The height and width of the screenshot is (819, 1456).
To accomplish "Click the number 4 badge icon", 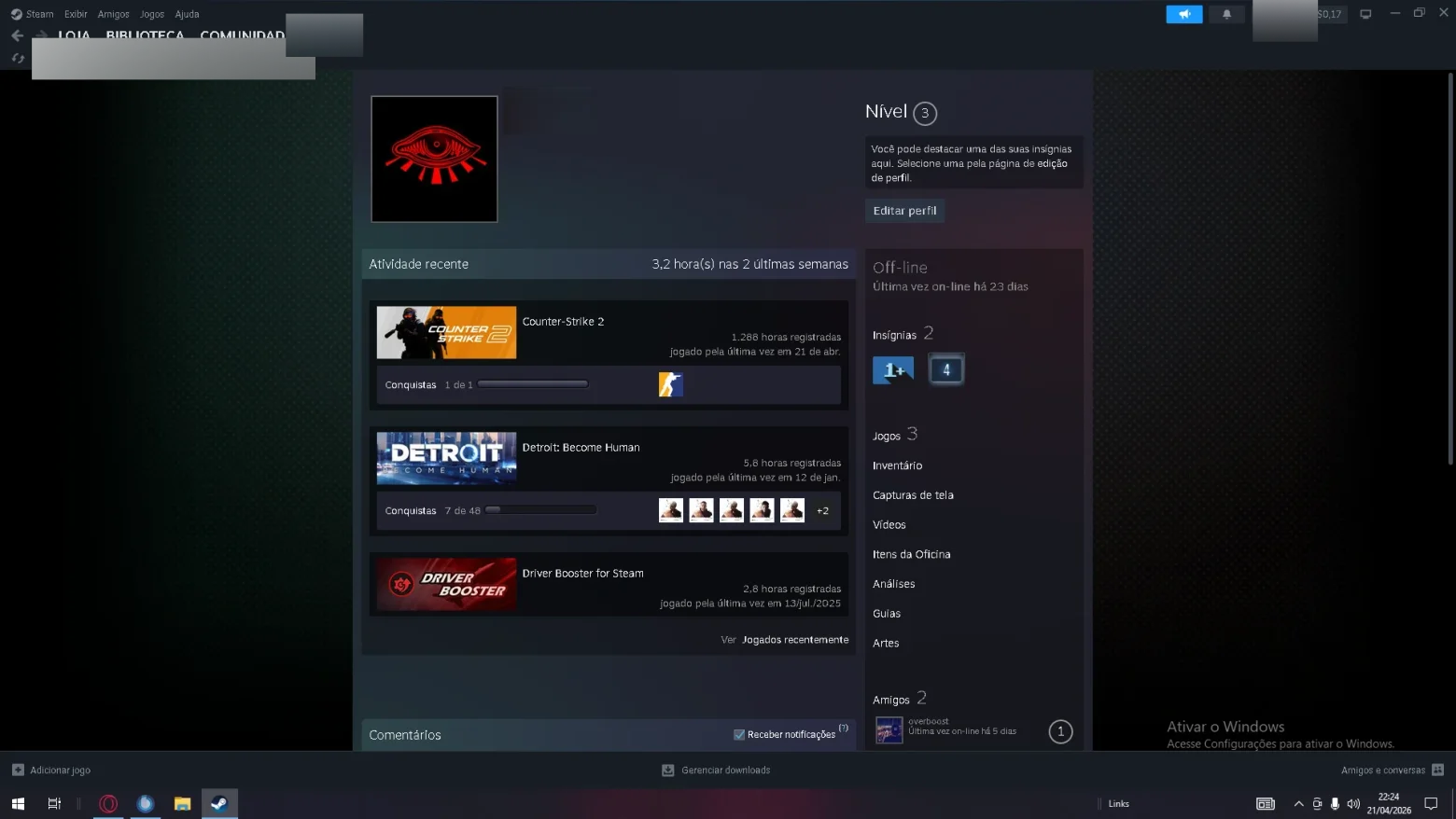I will (x=946, y=369).
